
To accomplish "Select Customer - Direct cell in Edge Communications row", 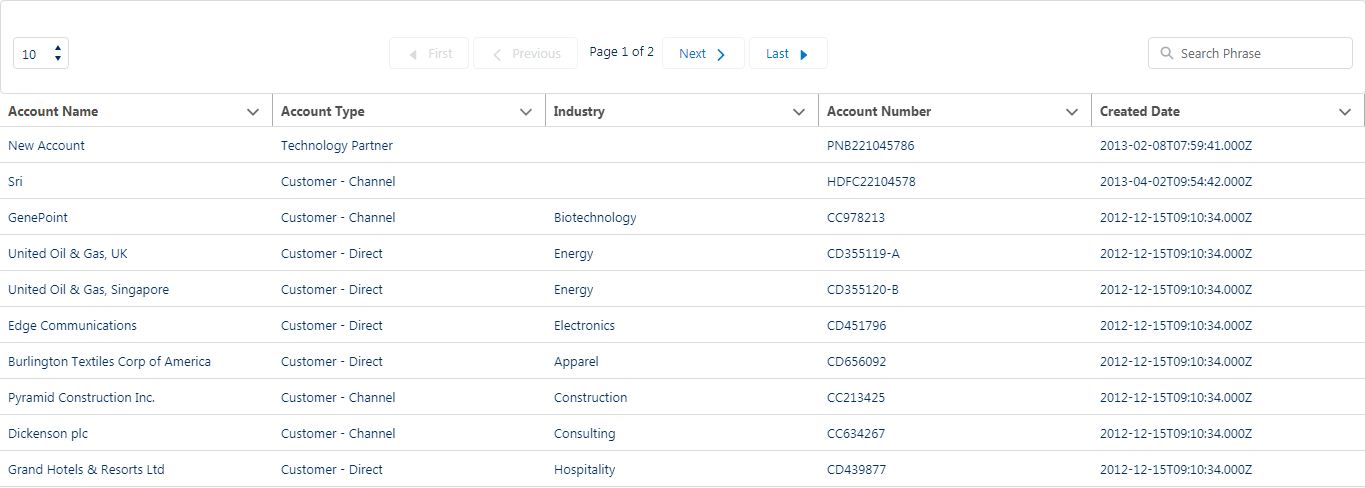I will (332, 326).
